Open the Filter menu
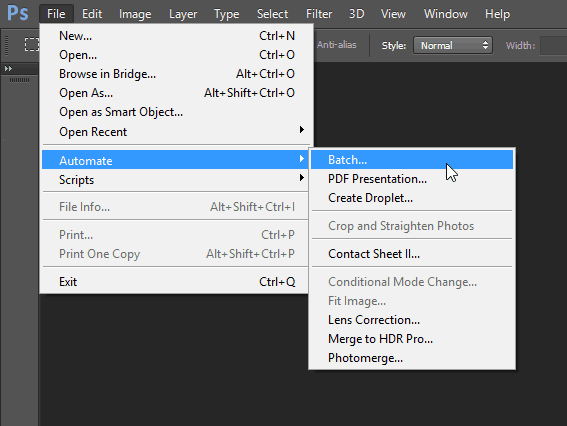 tap(319, 14)
